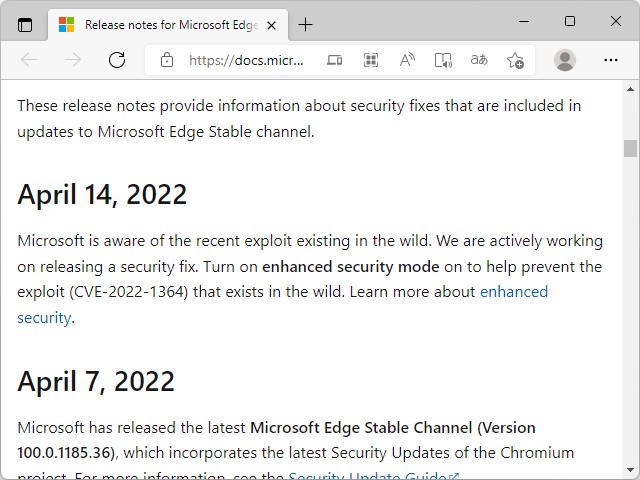Click the Read aloud icon
Image resolution: width=640 pixels, height=480 pixels.
pos(407,60)
